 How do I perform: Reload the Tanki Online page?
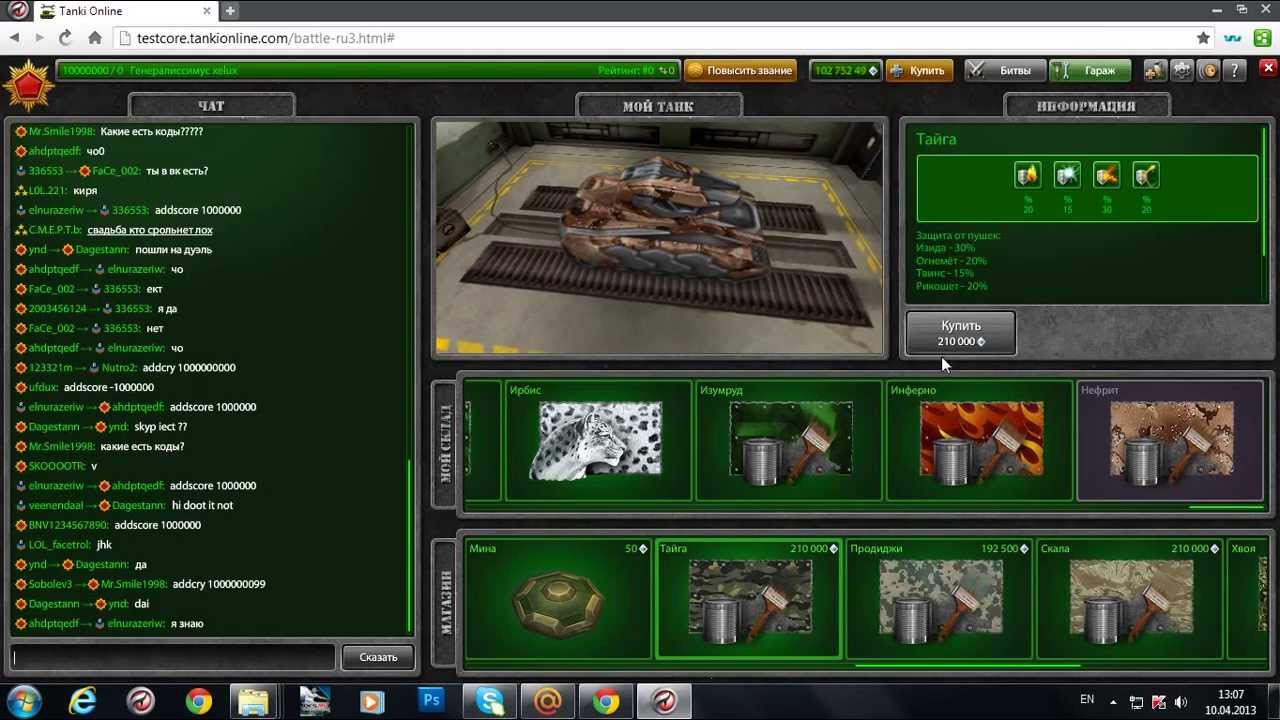pyautogui.click(x=65, y=38)
